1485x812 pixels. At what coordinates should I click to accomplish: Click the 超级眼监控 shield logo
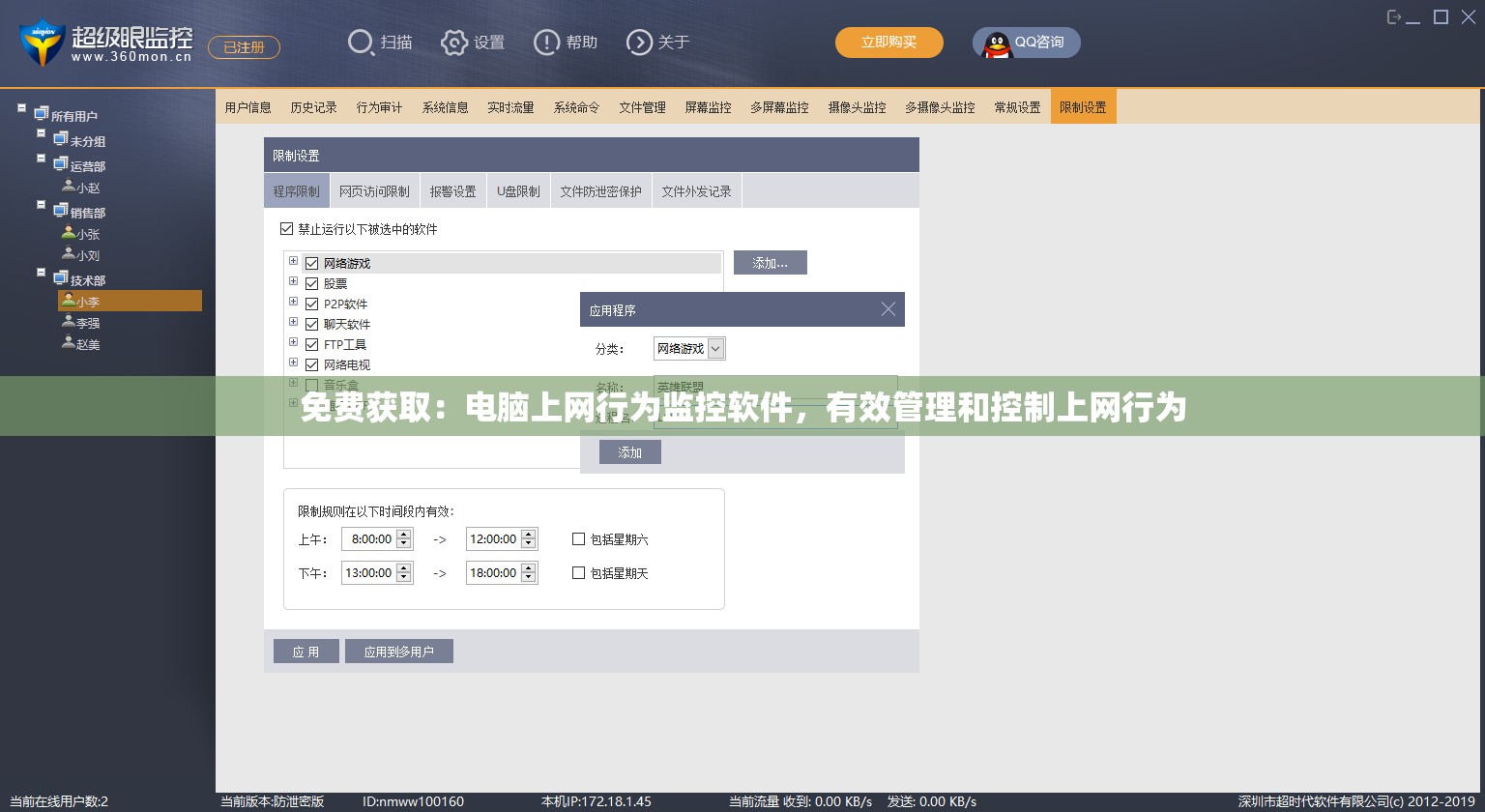pyautogui.click(x=41, y=43)
